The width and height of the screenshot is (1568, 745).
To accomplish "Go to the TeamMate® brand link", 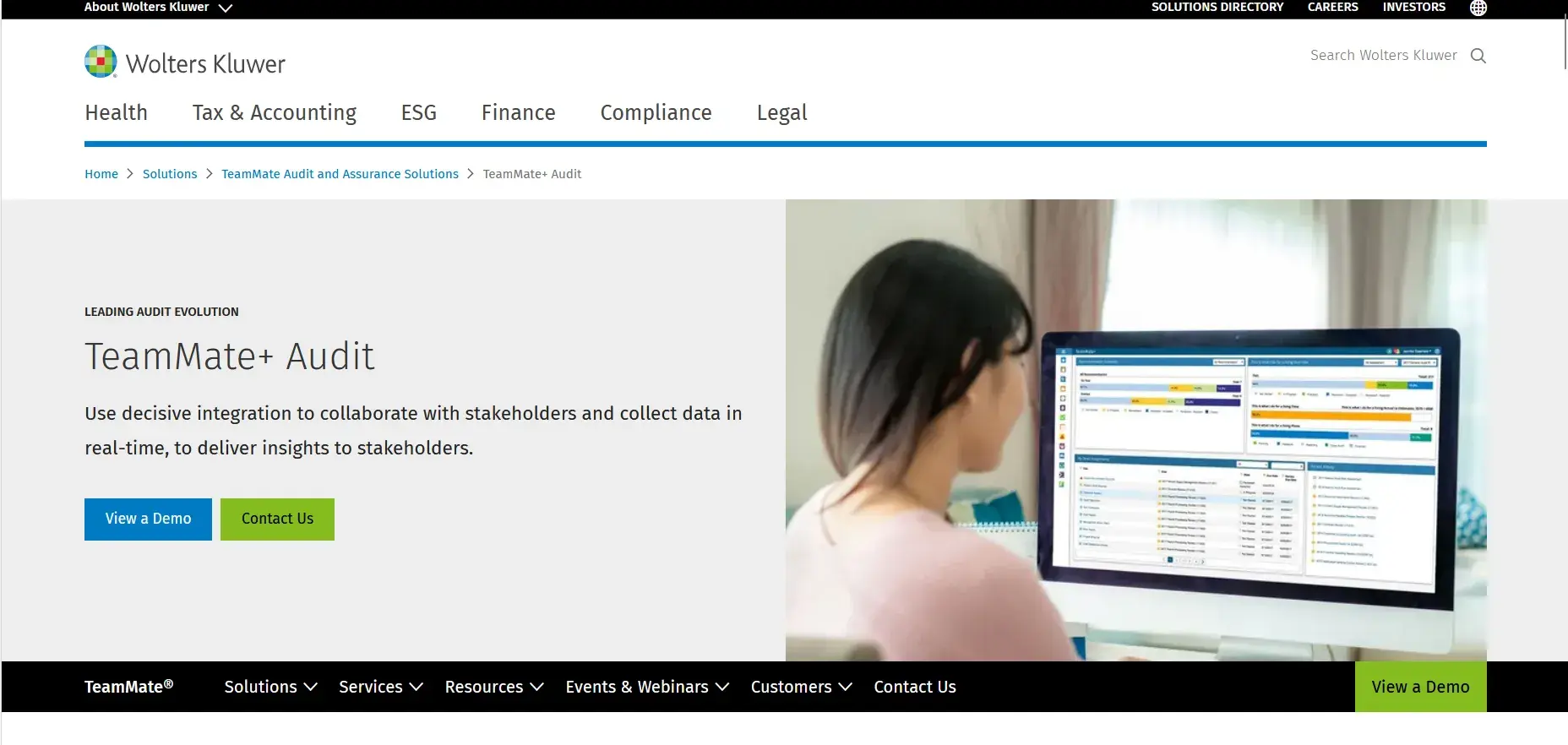I will point(128,687).
